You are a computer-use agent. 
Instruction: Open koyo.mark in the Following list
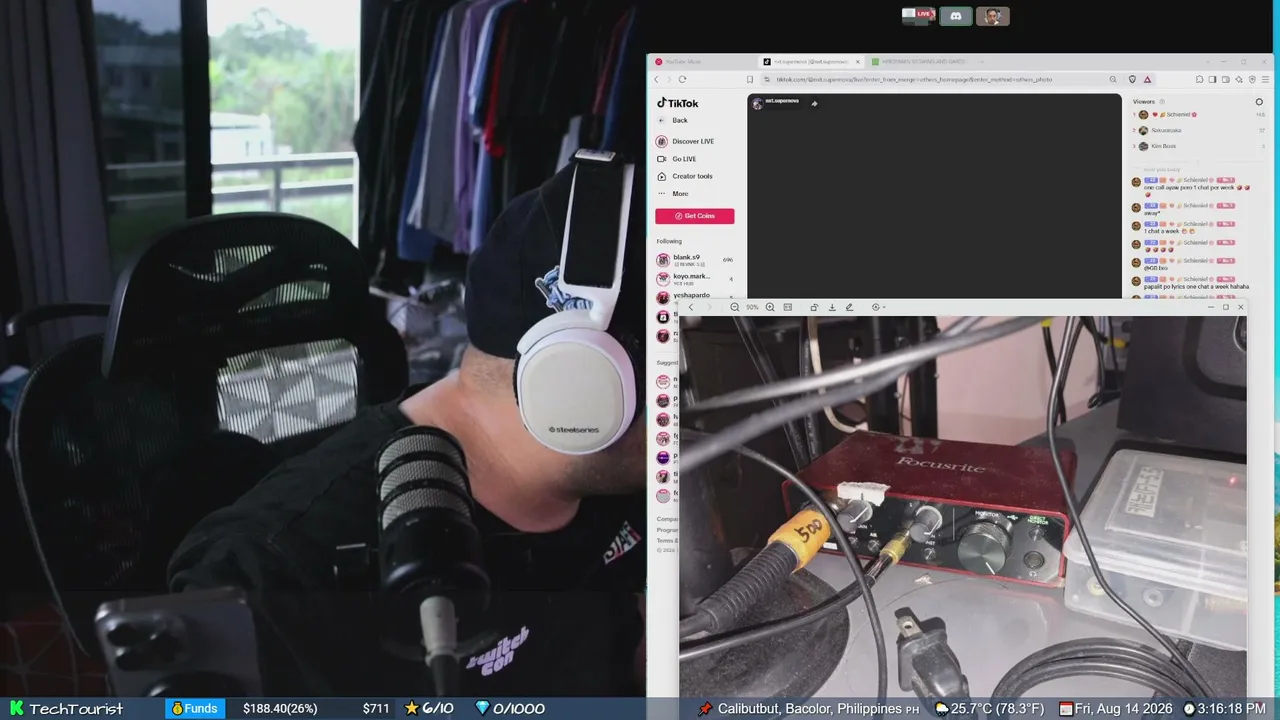point(695,279)
